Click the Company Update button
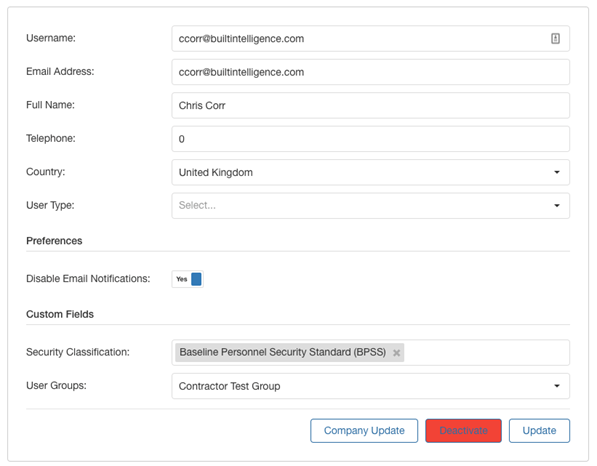The width and height of the screenshot is (597, 466). 364,431
